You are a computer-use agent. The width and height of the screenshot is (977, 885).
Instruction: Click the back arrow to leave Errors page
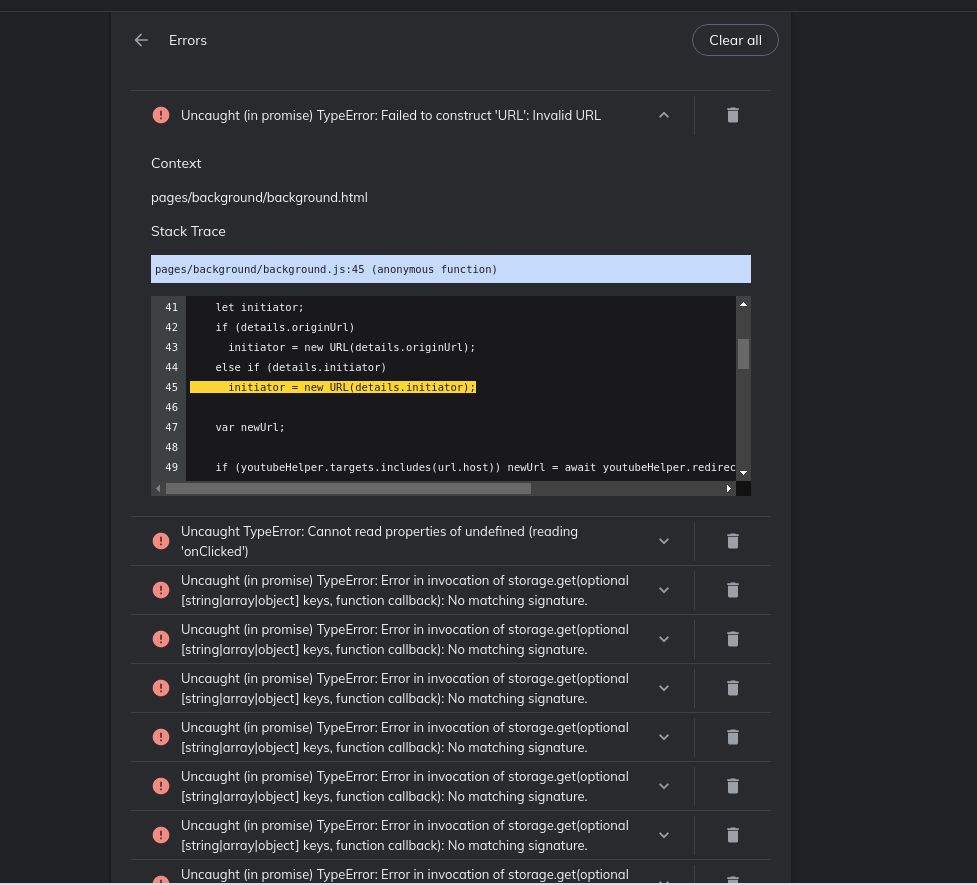[x=141, y=40]
